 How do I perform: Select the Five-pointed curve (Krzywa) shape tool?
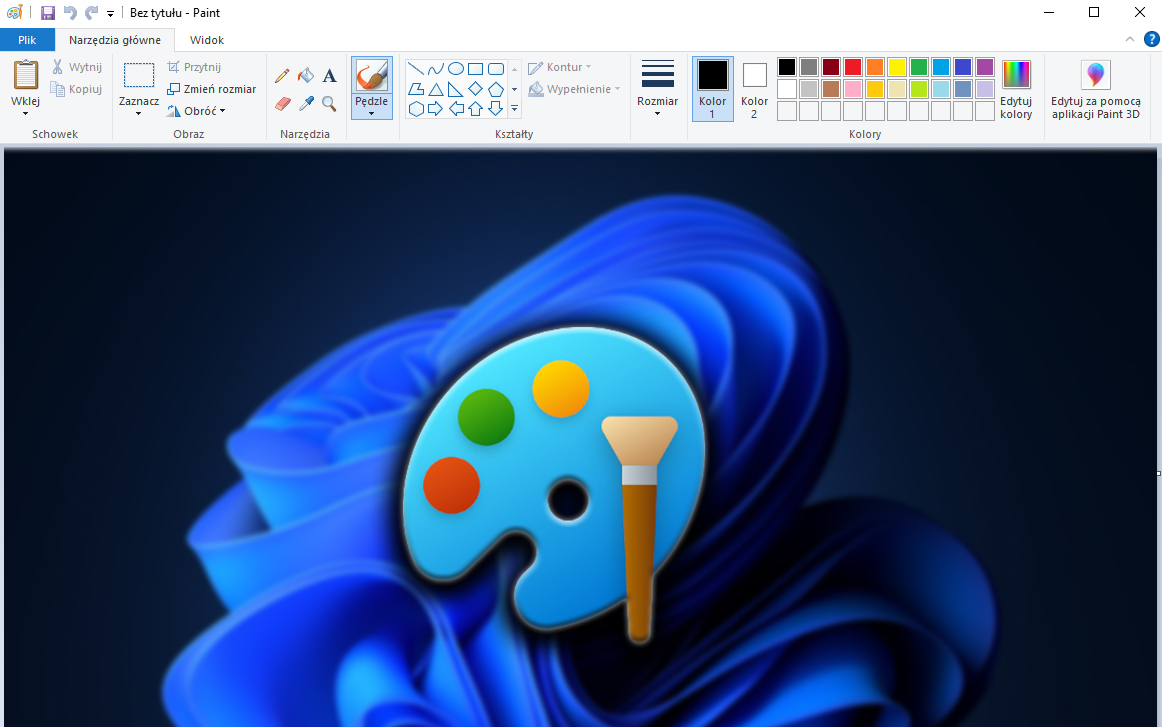click(436, 69)
